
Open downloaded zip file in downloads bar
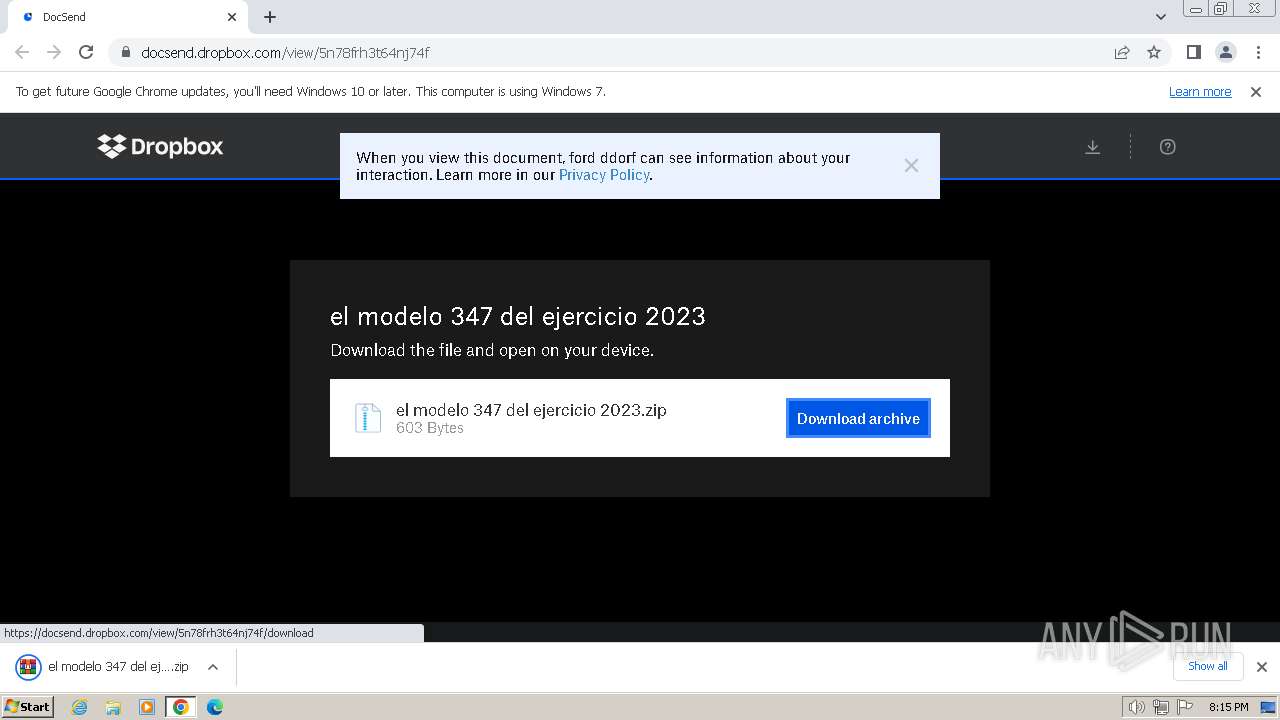(x=102, y=667)
